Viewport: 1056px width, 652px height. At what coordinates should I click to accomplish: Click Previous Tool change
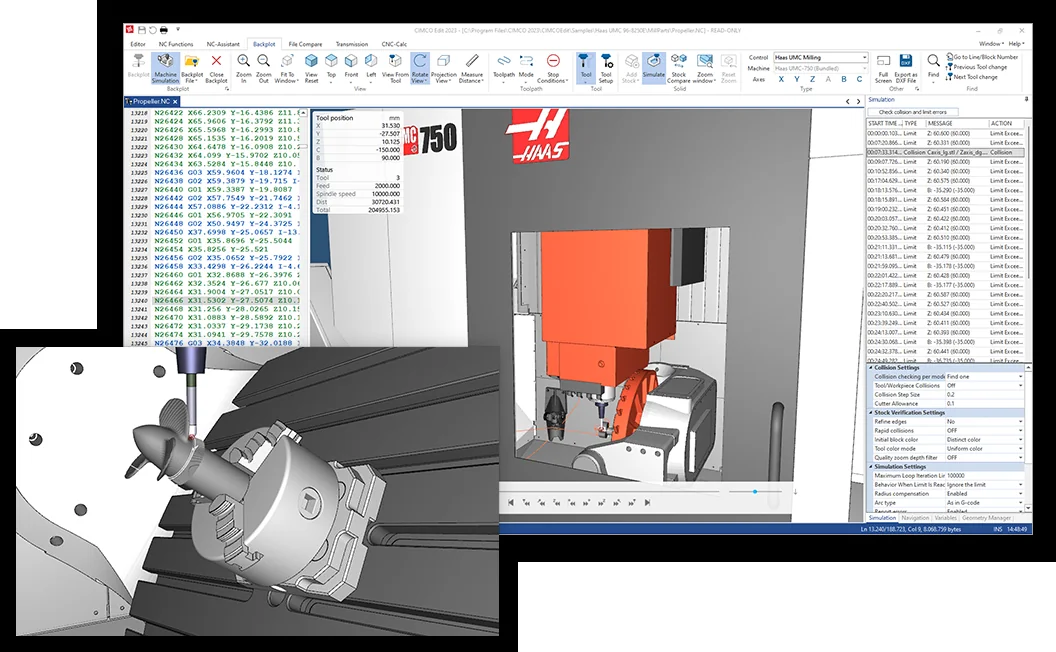[x=977, y=67]
